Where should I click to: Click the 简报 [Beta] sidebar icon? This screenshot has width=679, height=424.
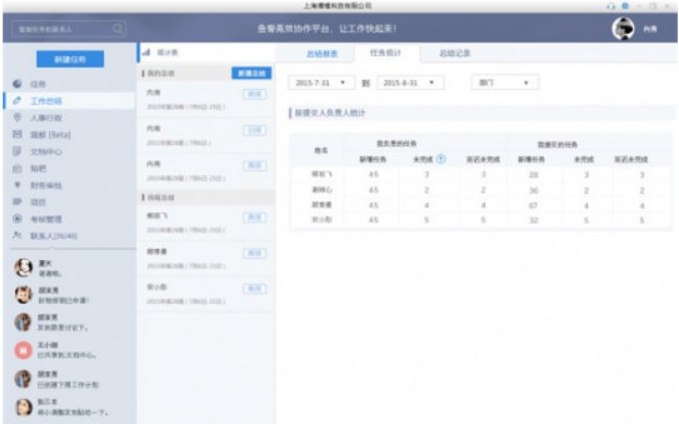pos(18,134)
